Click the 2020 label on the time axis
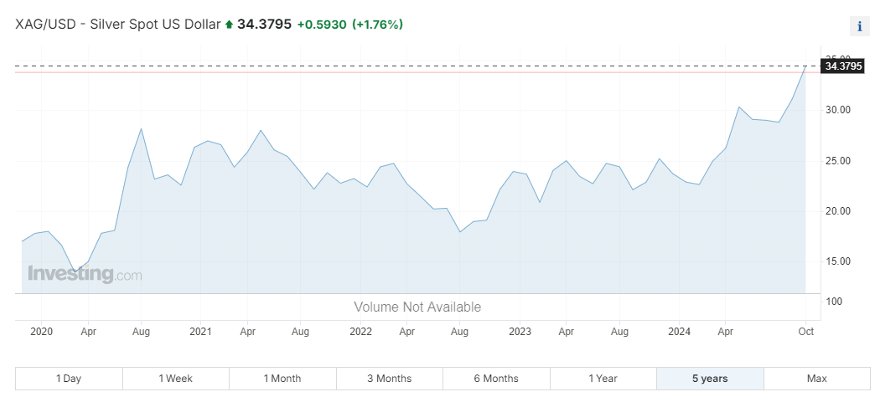The image size is (890, 400). click(x=41, y=331)
